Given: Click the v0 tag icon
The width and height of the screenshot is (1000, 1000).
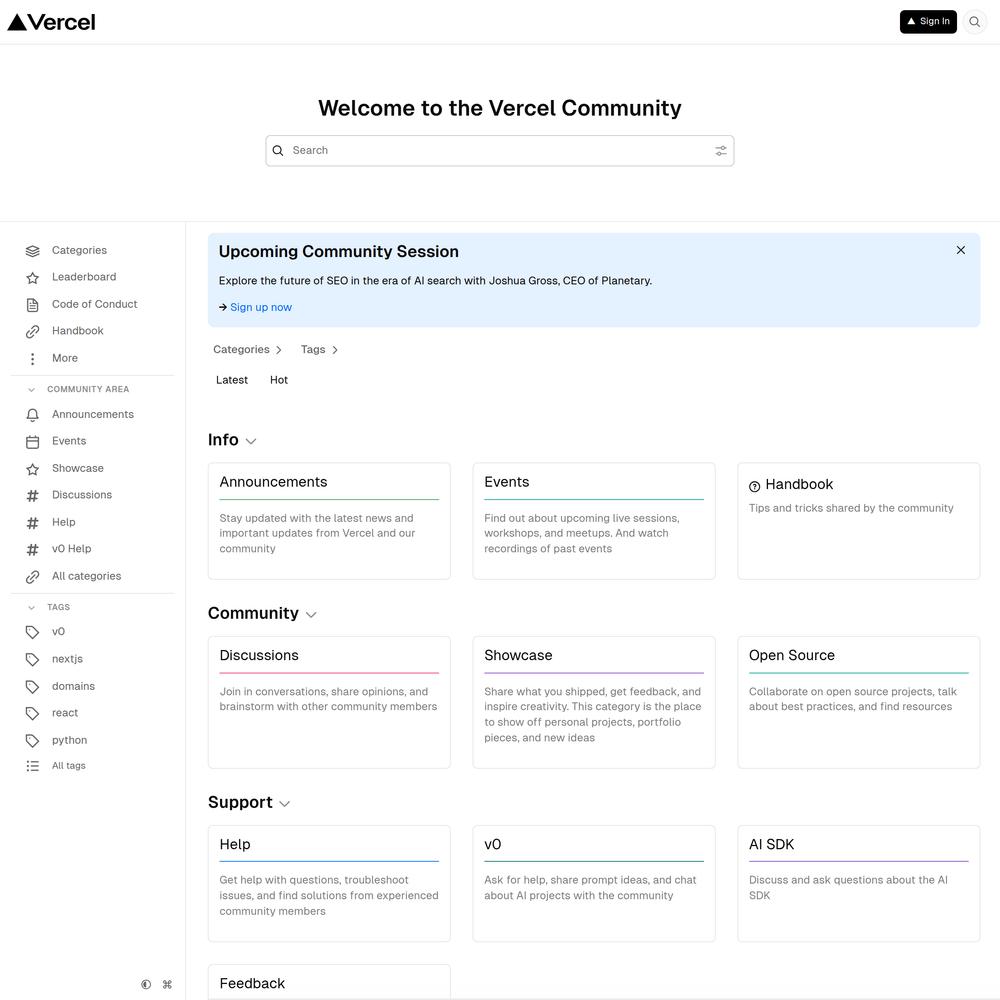Looking at the screenshot, I should (x=33, y=632).
